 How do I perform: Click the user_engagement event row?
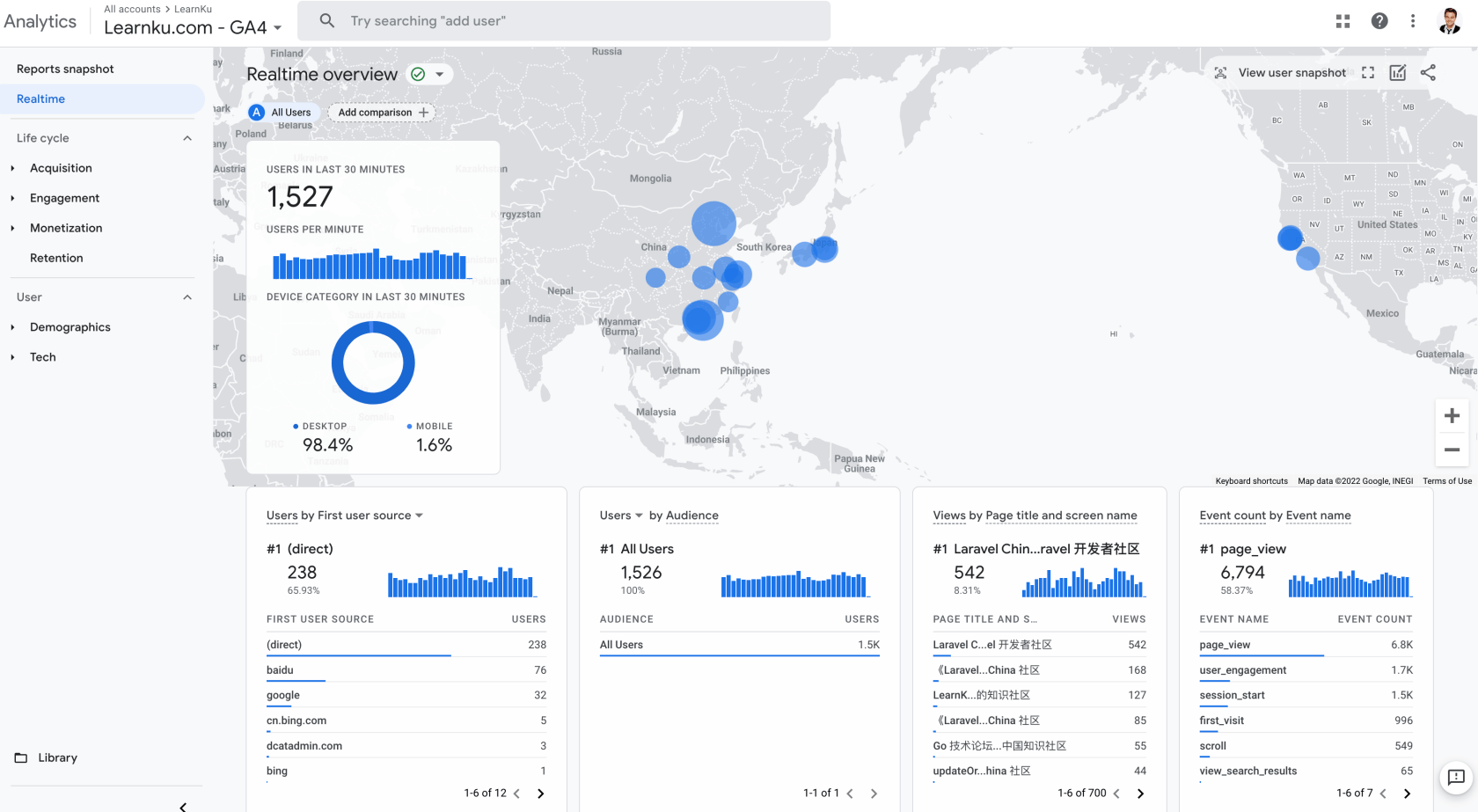coord(1306,670)
